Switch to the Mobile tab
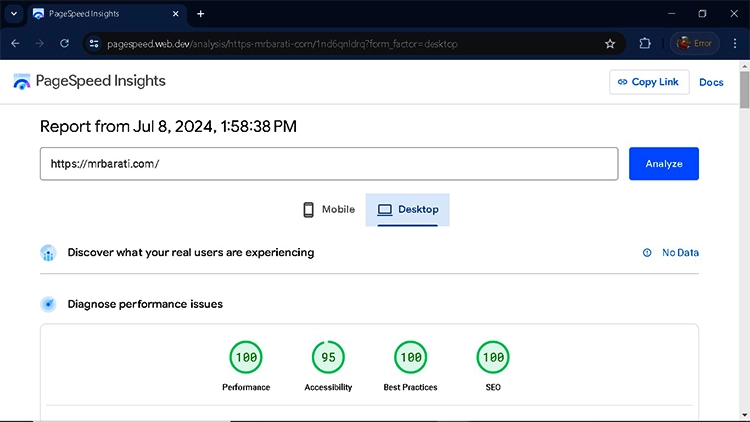The height and width of the screenshot is (422, 750). [x=329, y=210]
